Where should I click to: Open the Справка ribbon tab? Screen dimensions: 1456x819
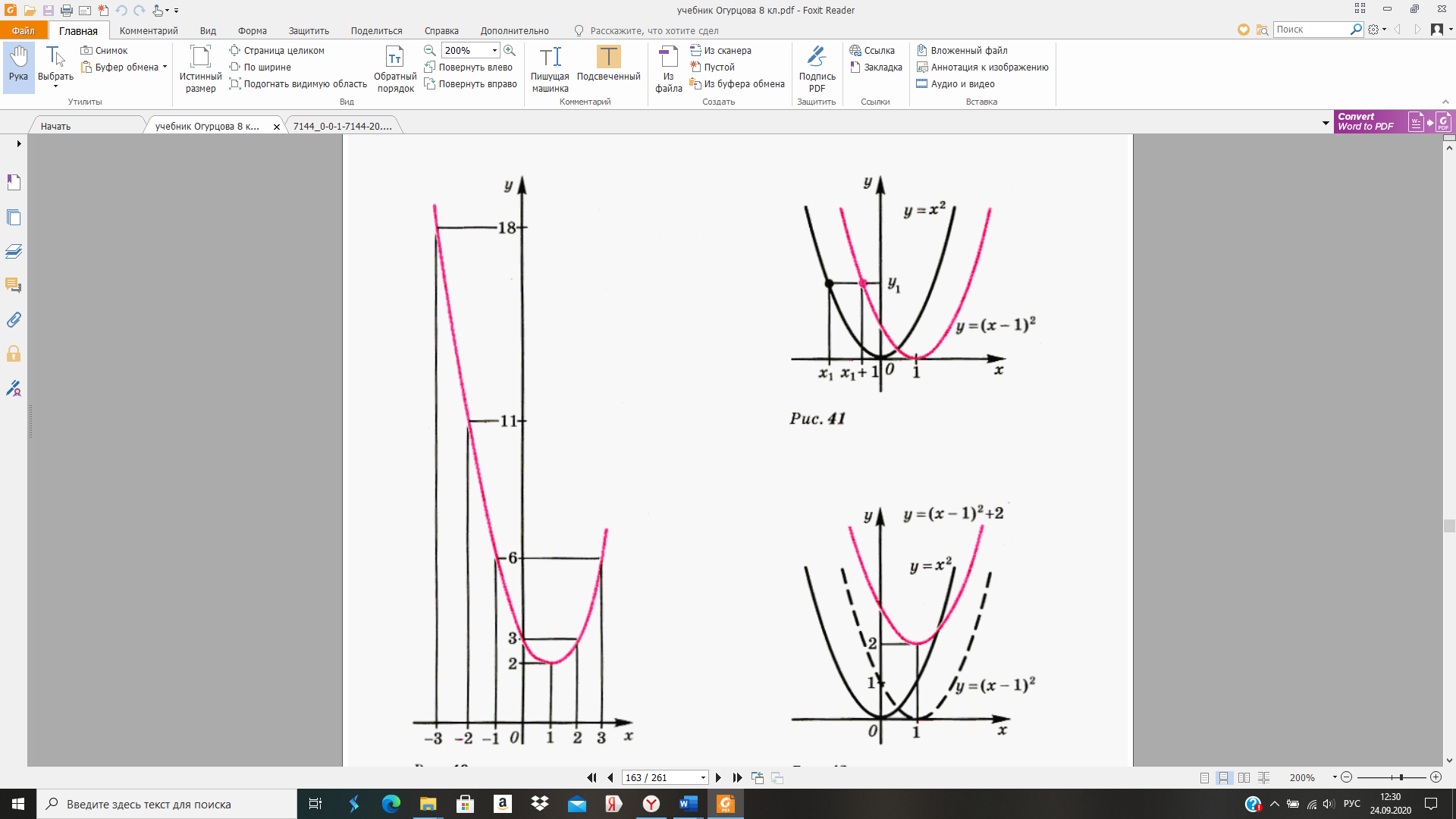tap(441, 30)
